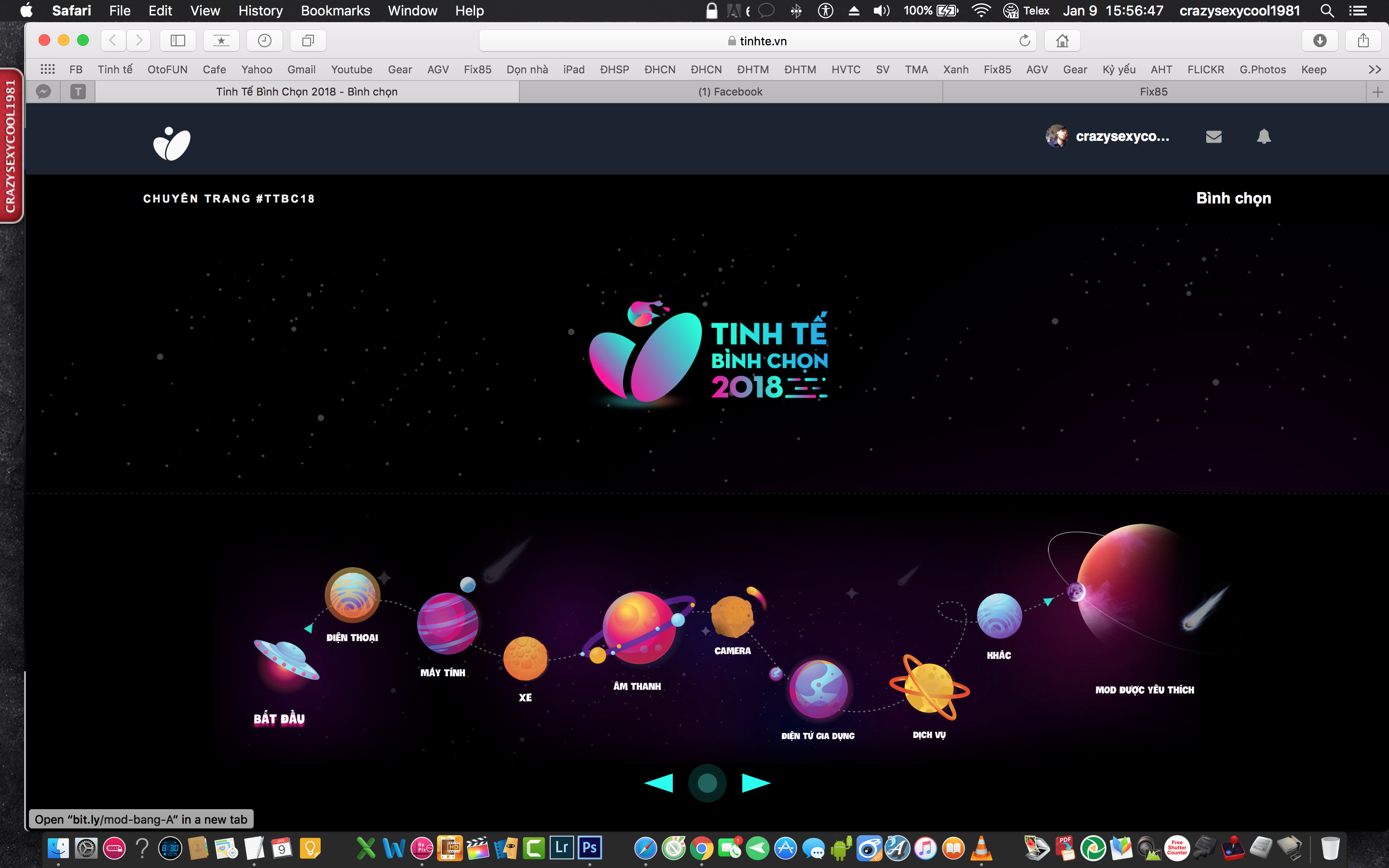
Task: Click the center round dot control
Action: [x=707, y=783]
